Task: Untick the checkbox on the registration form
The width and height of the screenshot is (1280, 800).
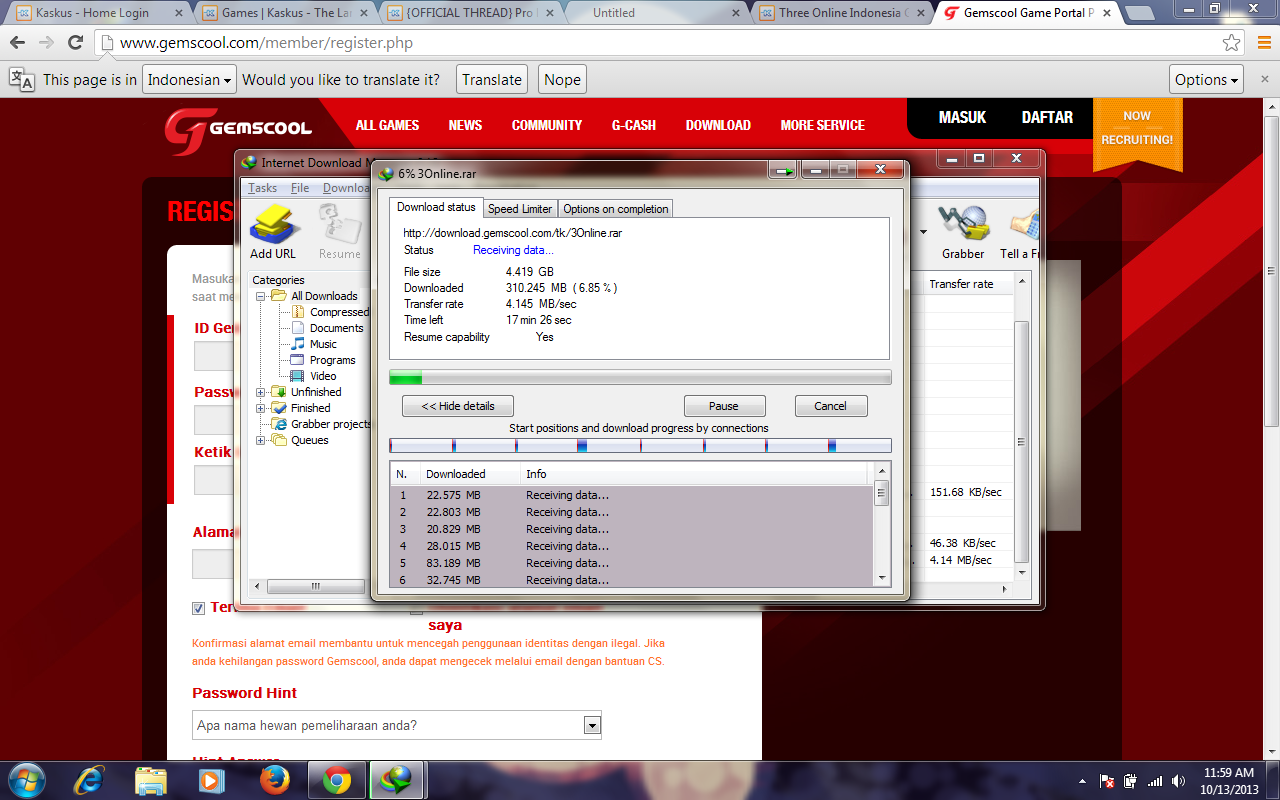Action: pos(199,608)
